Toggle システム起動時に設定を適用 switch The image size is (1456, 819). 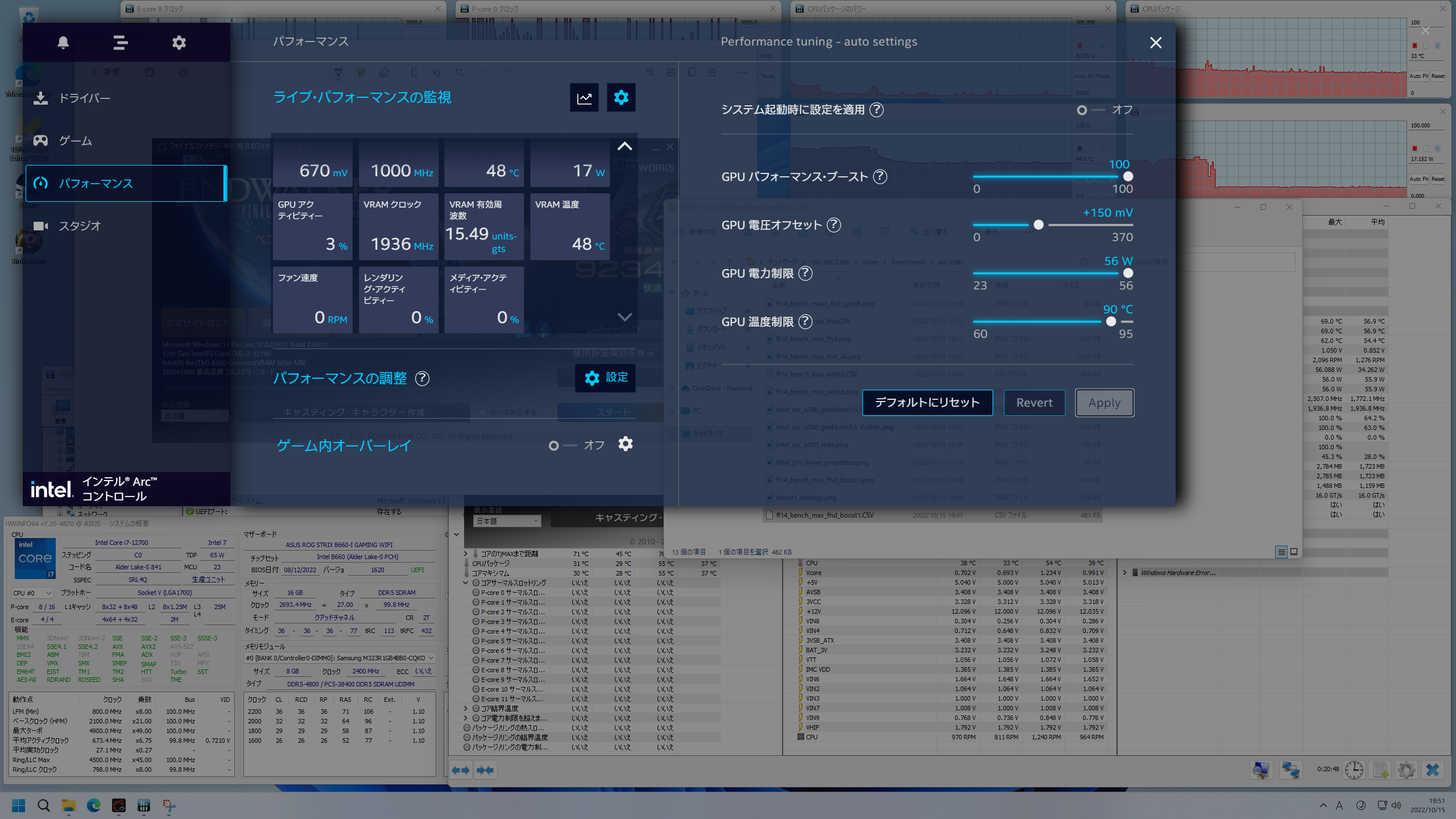1090,110
